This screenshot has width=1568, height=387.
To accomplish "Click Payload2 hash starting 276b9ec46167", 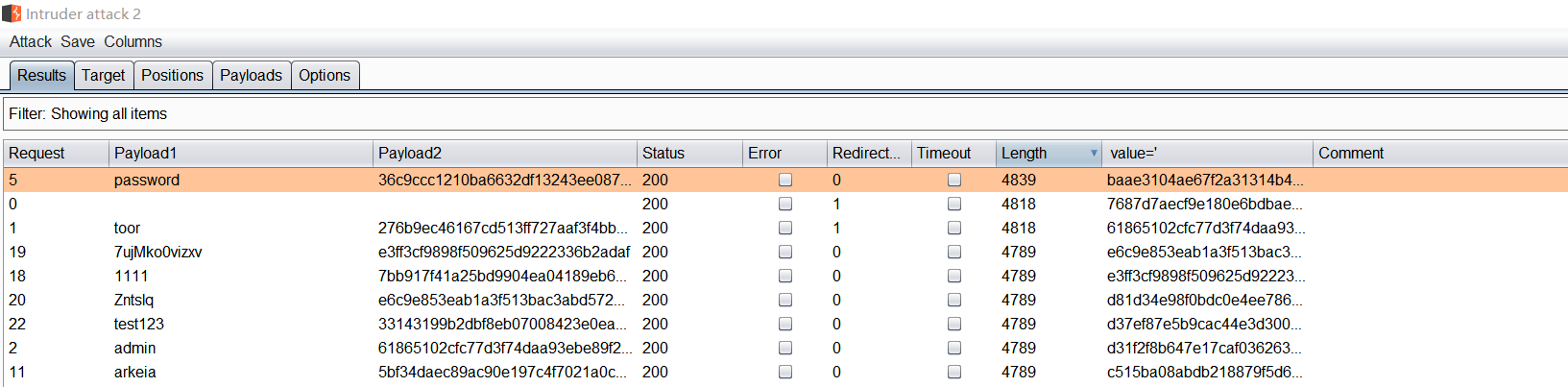I will pos(503,228).
